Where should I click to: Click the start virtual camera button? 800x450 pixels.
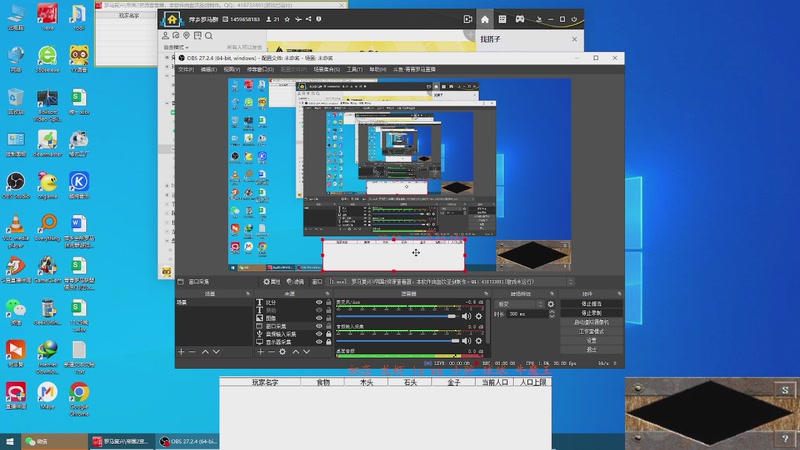click(591, 322)
